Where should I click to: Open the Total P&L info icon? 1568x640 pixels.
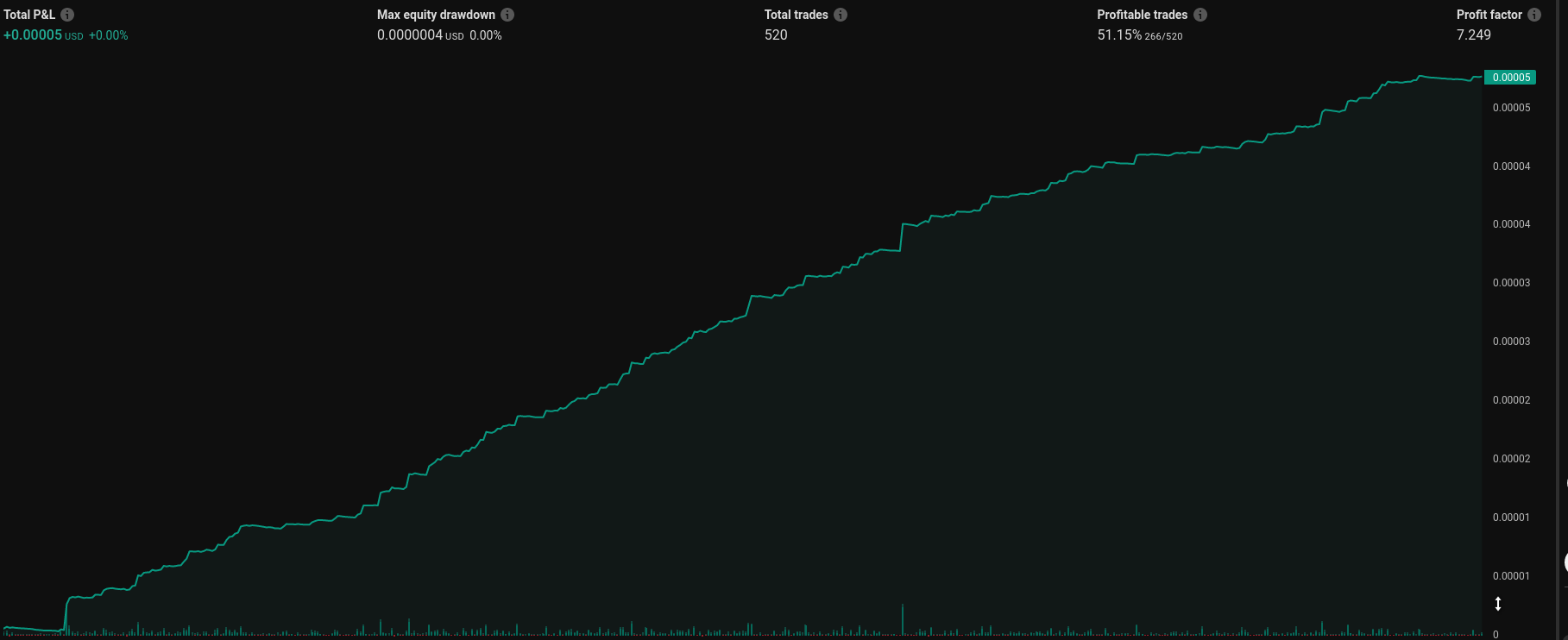pos(67,15)
